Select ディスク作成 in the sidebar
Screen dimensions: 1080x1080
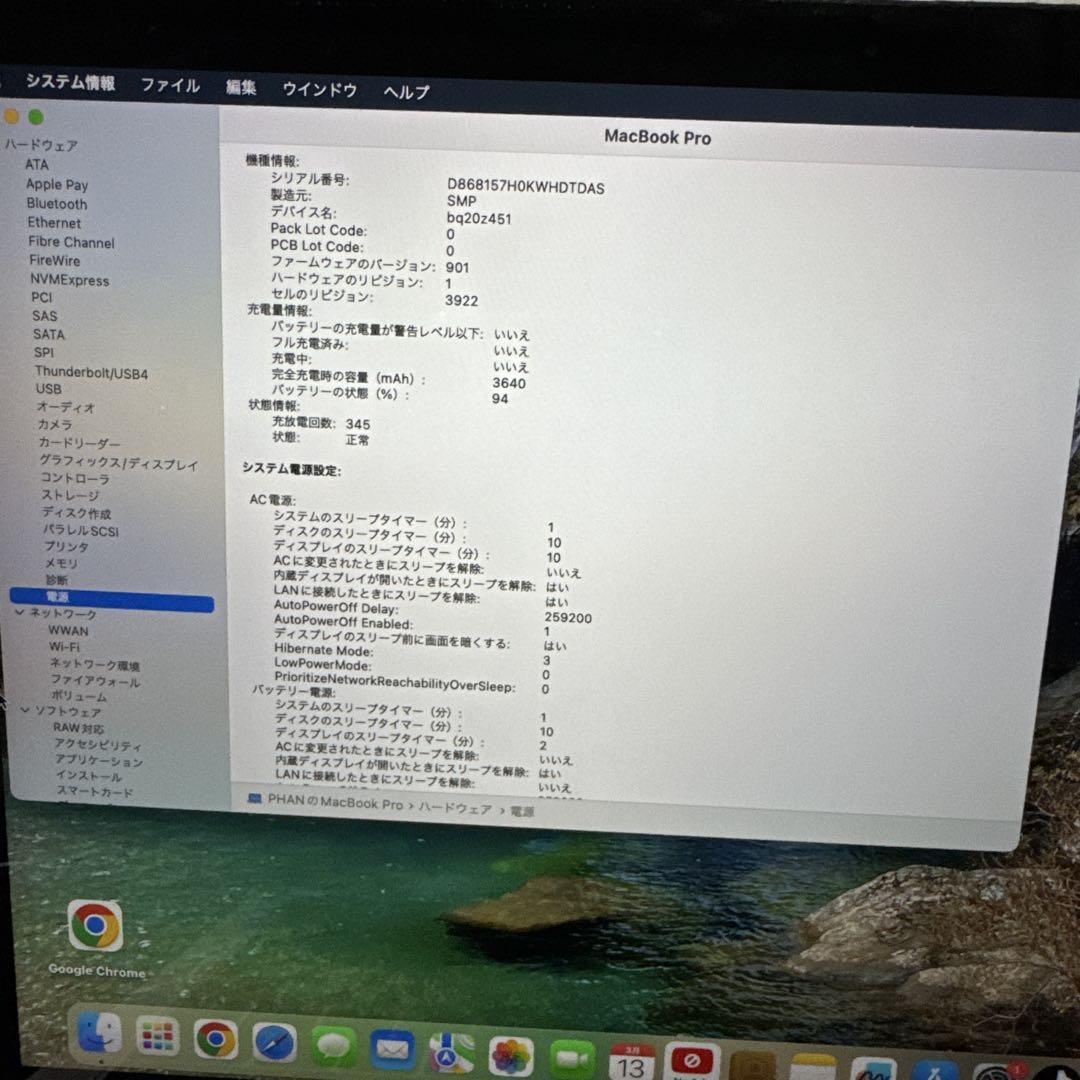point(76,513)
